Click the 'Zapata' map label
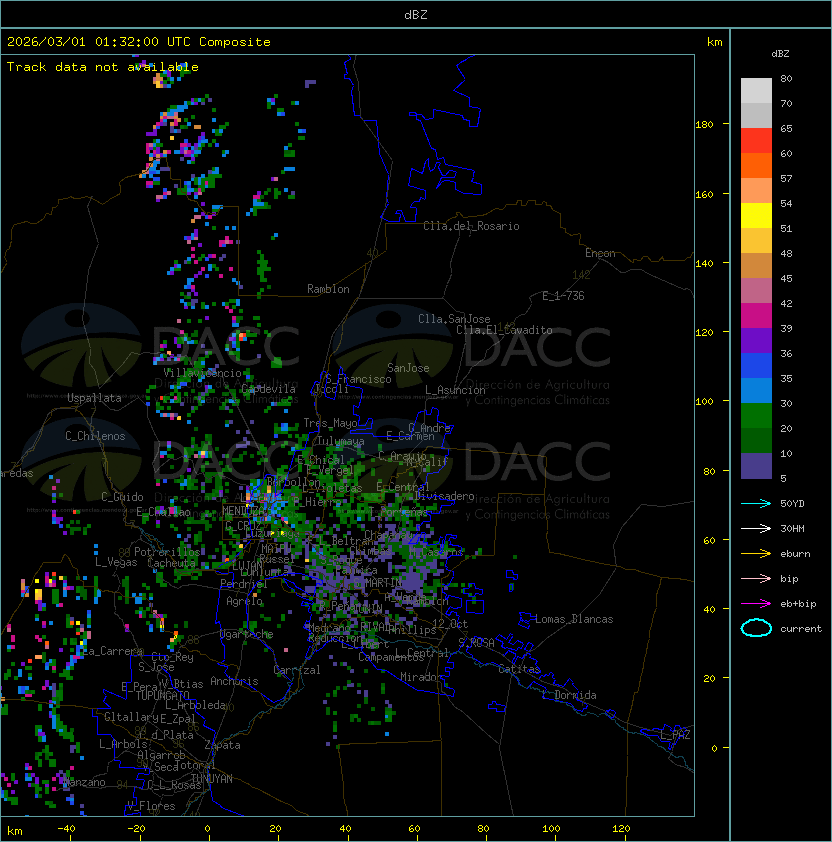The image size is (832, 842). pos(222,745)
